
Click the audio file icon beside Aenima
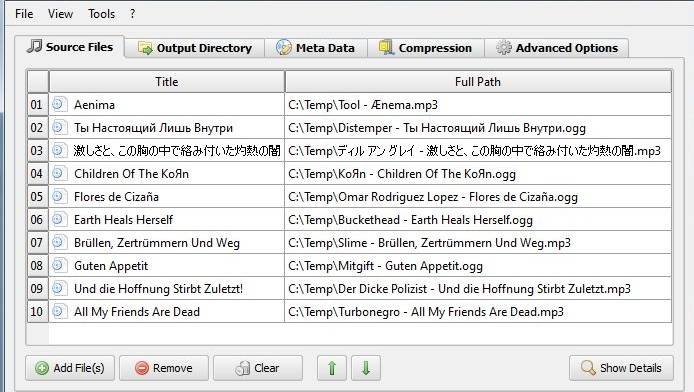coord(59,104)
